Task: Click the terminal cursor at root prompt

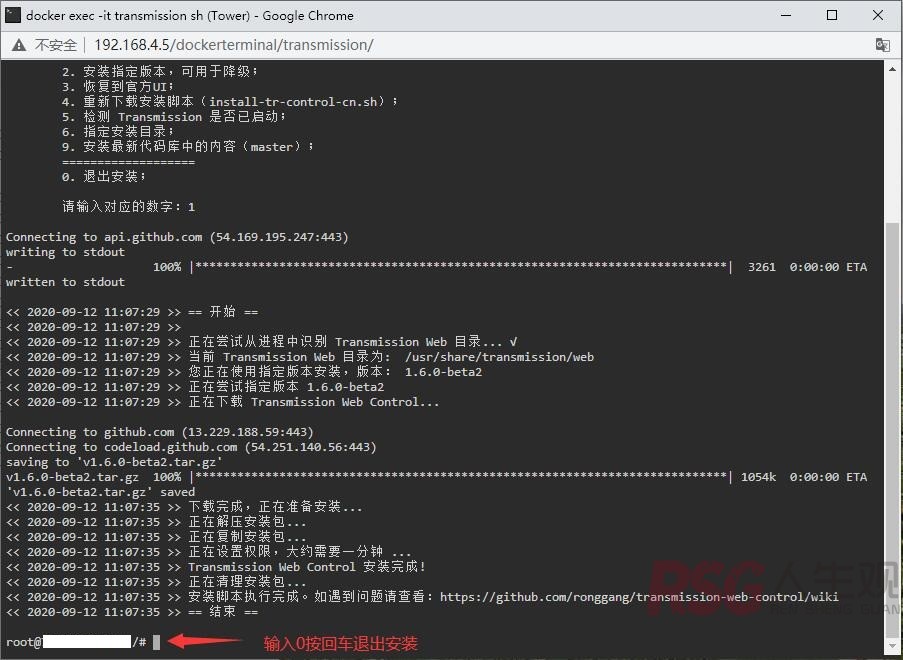Action: 156,642
